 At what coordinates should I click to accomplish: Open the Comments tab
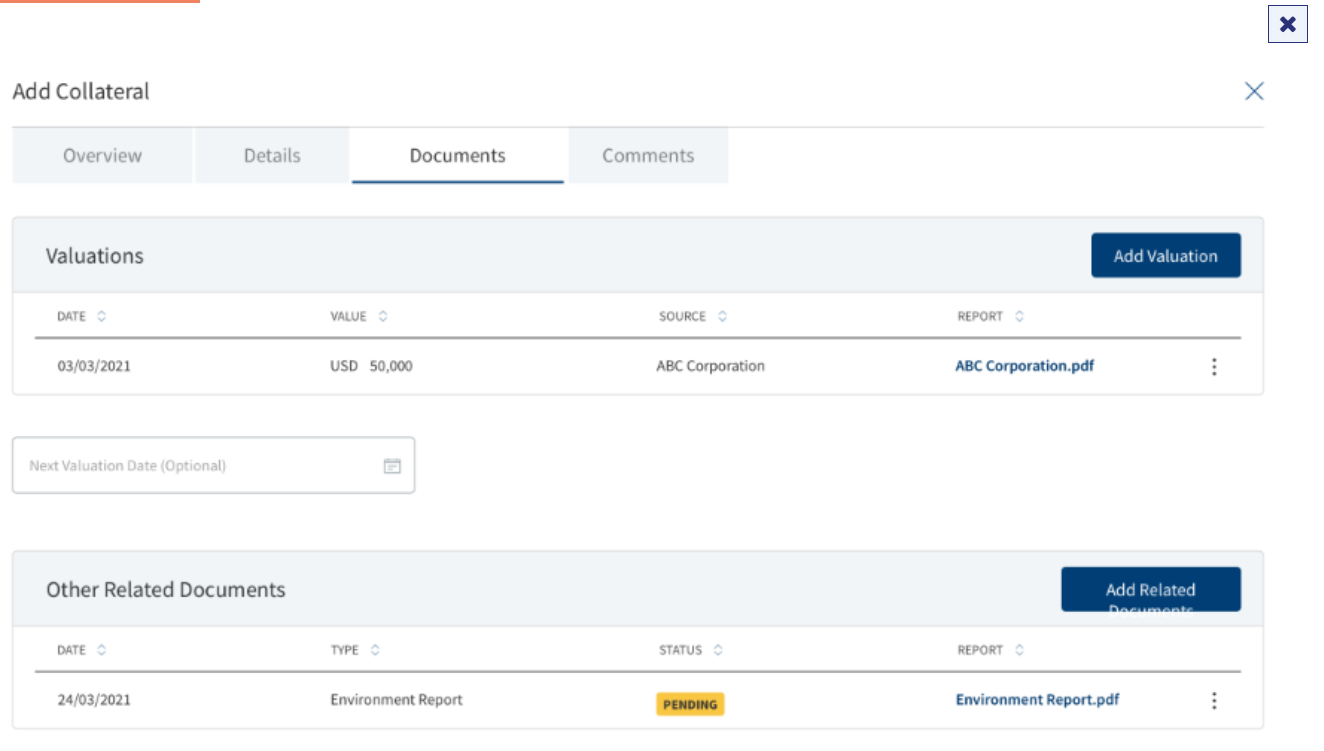pyautogui.click(x=648, y=156)
